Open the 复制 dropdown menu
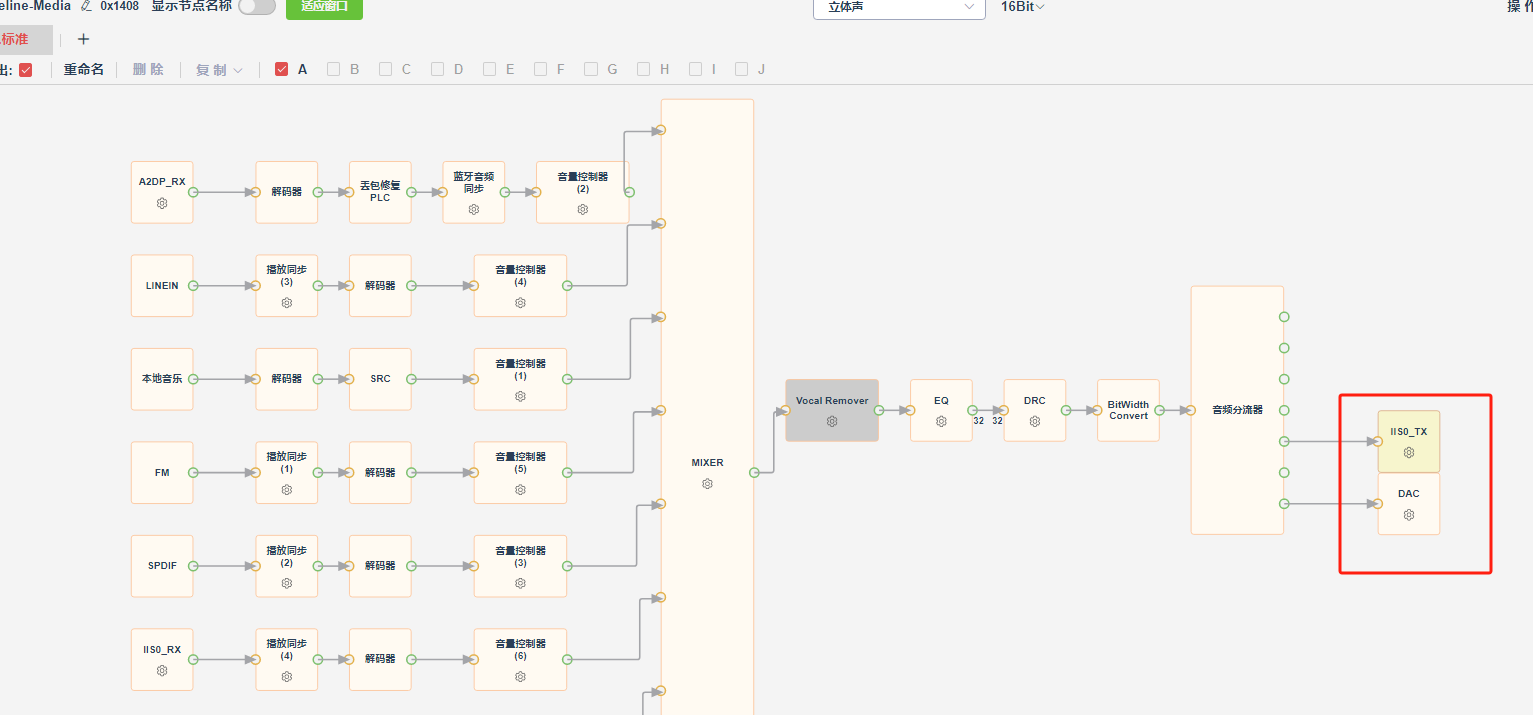 219,70
